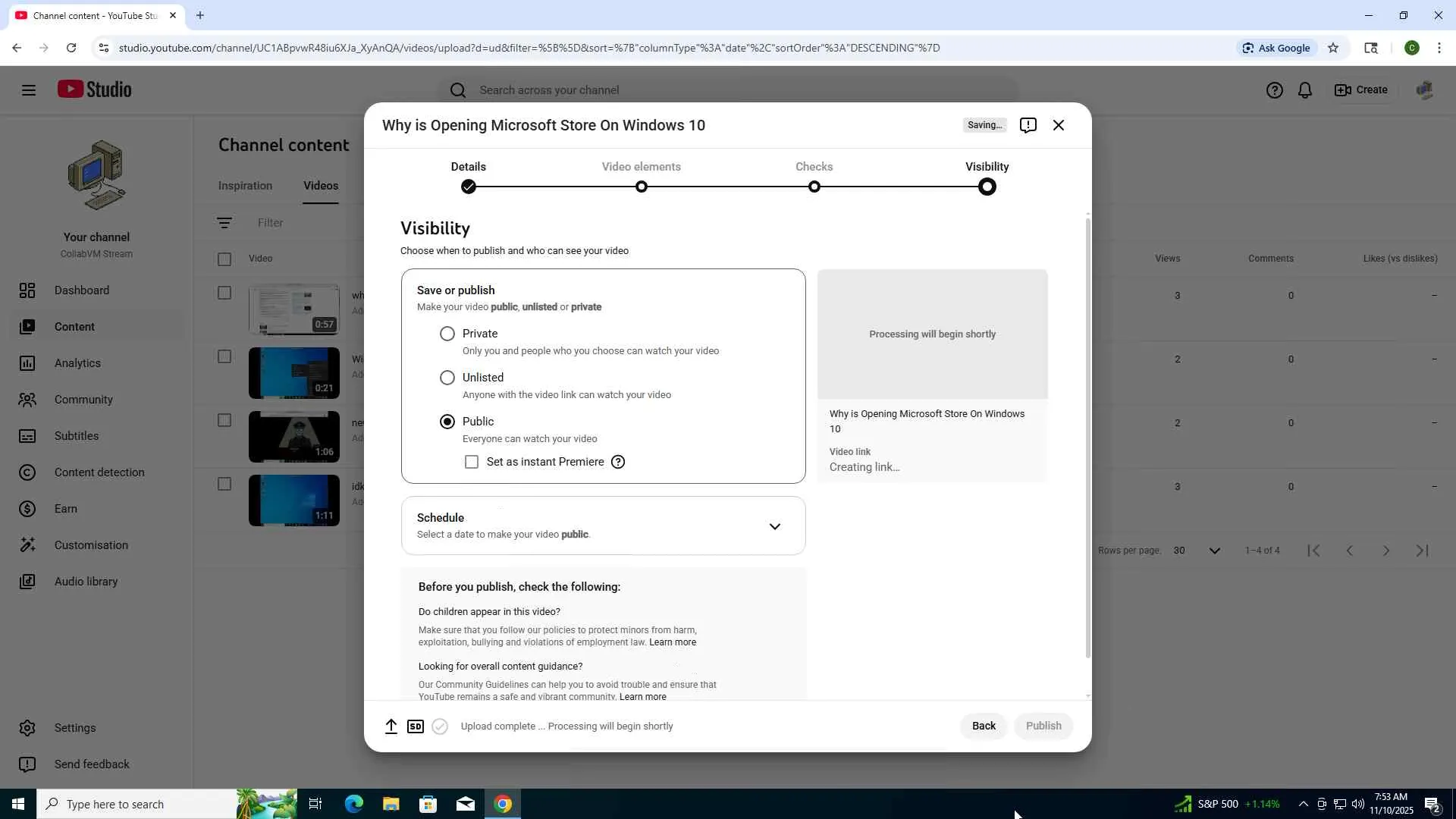Click the send feedback icon in dialog header
Viewport: 1456px width, 819px height.
pos(1028,125)
